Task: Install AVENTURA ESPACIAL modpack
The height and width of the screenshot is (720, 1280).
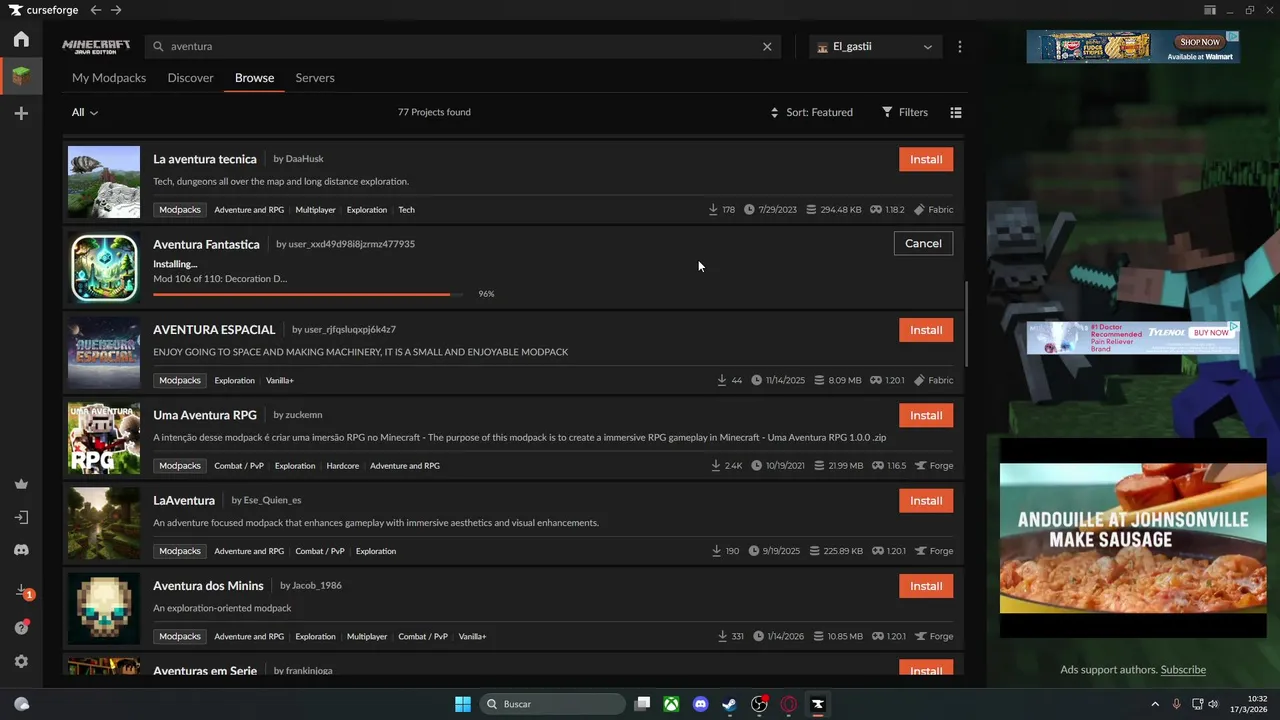Action: click(x=926, y=330)
